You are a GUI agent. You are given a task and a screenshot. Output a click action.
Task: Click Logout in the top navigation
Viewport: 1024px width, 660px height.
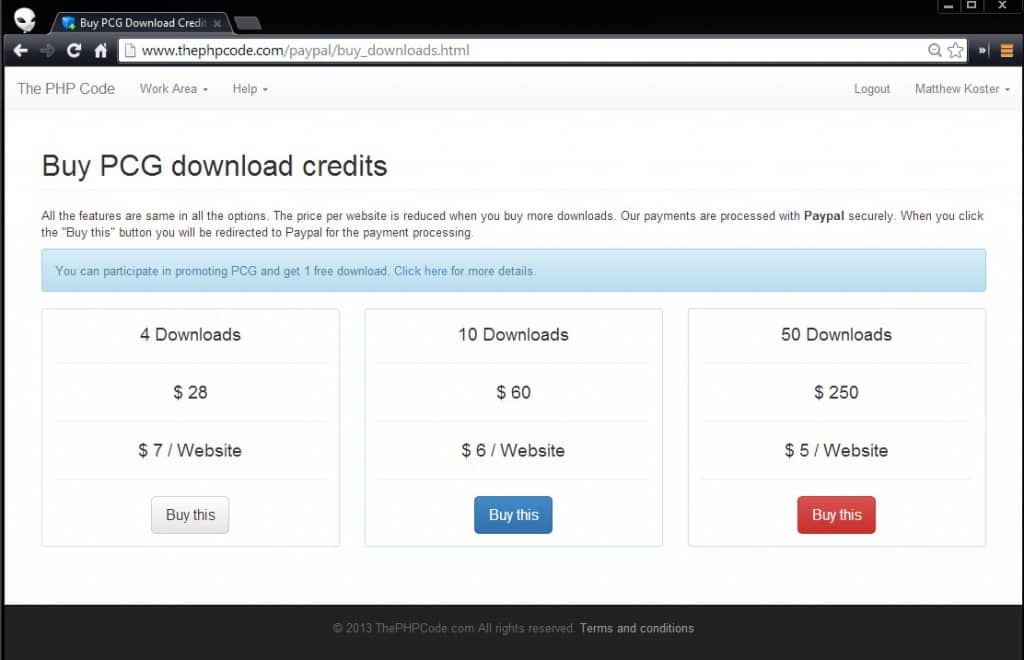pyautogui.click(x=871, y=89)
